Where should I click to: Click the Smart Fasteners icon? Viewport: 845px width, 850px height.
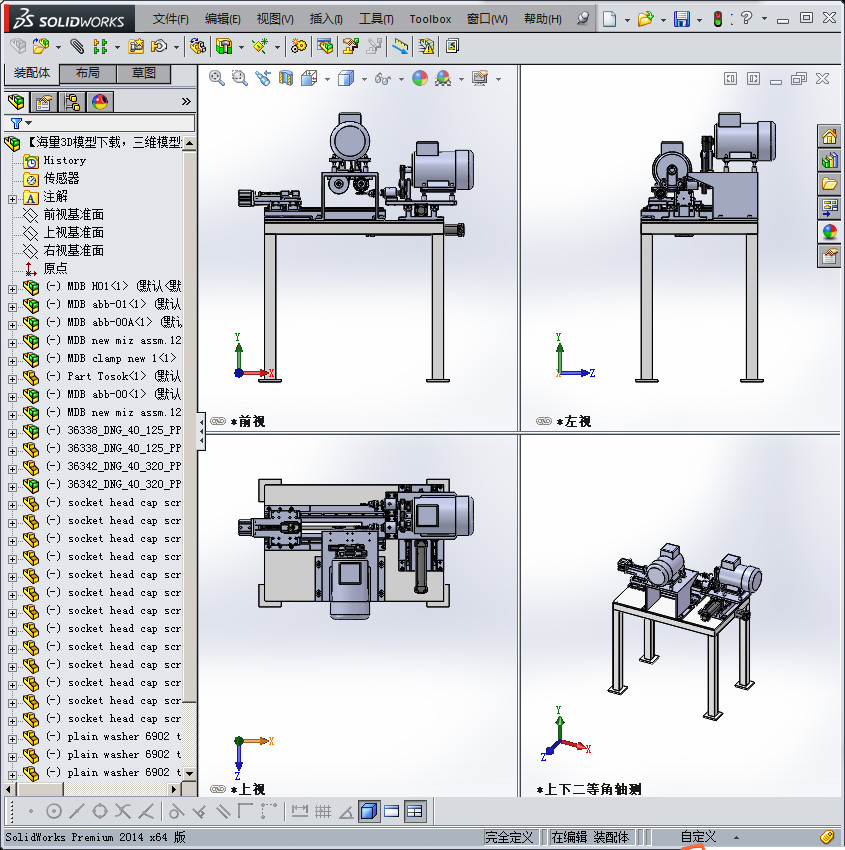point(136,47)
